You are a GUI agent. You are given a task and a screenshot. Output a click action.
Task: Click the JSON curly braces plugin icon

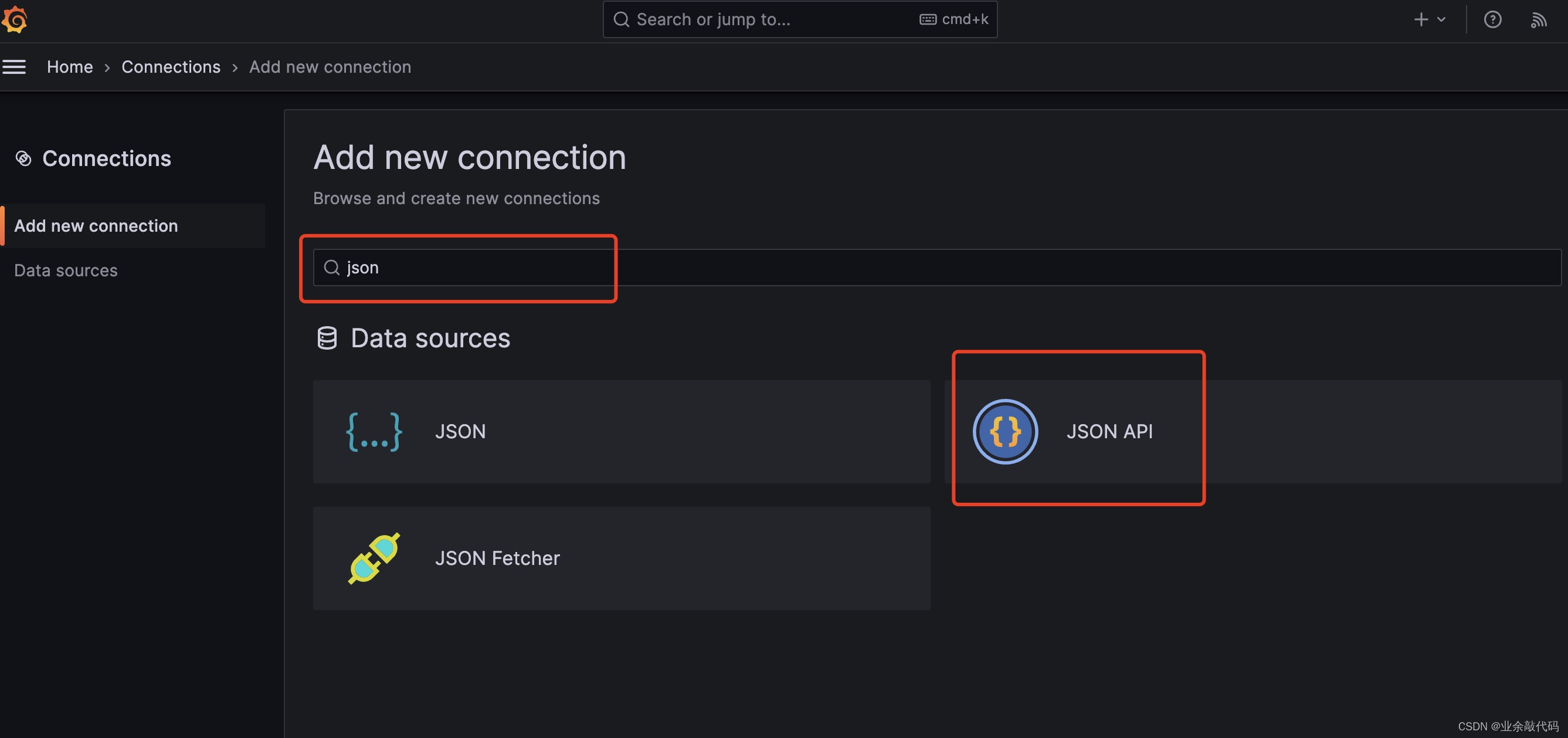(x=374, y=432)
